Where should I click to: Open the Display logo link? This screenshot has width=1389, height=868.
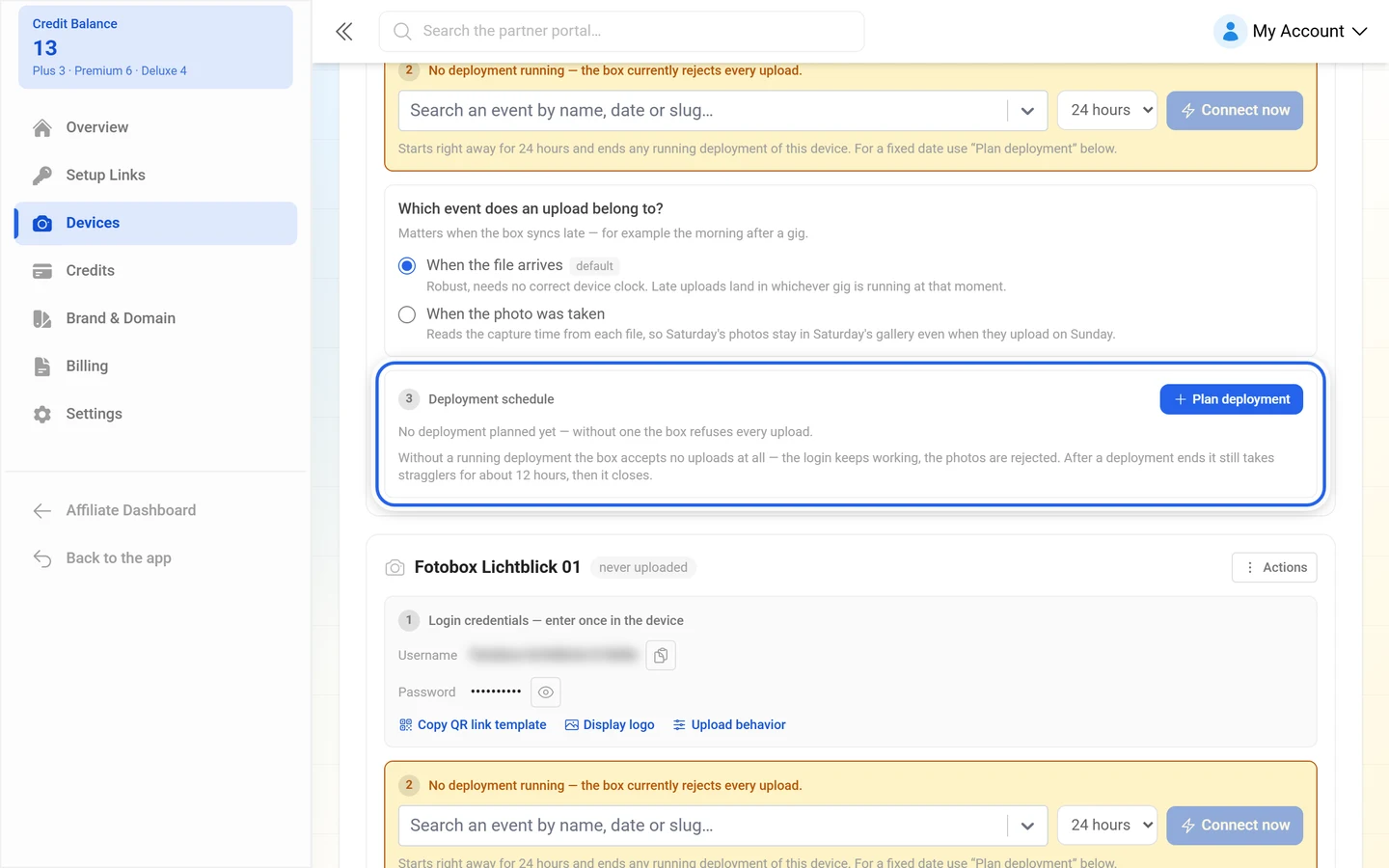[610, 725]
